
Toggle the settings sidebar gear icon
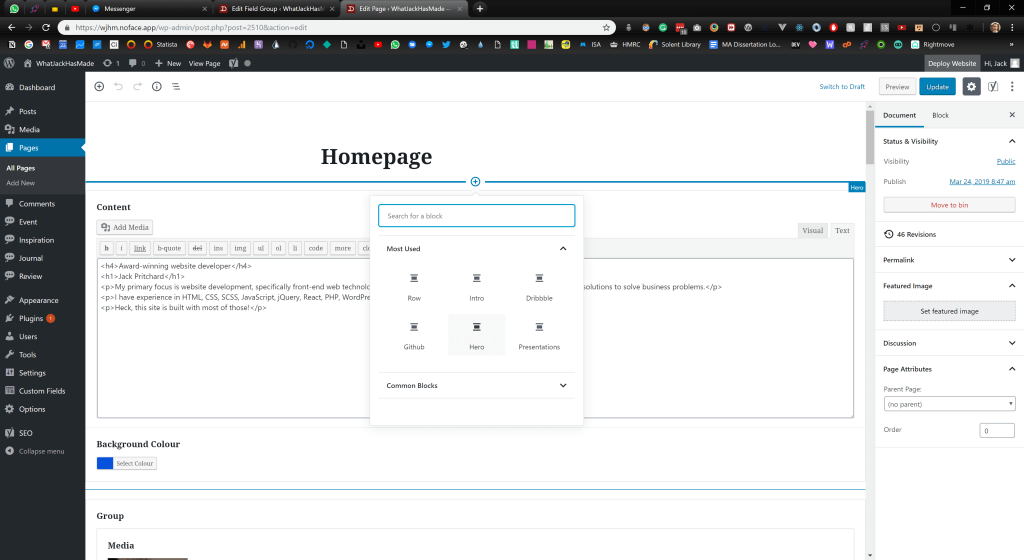971,87
